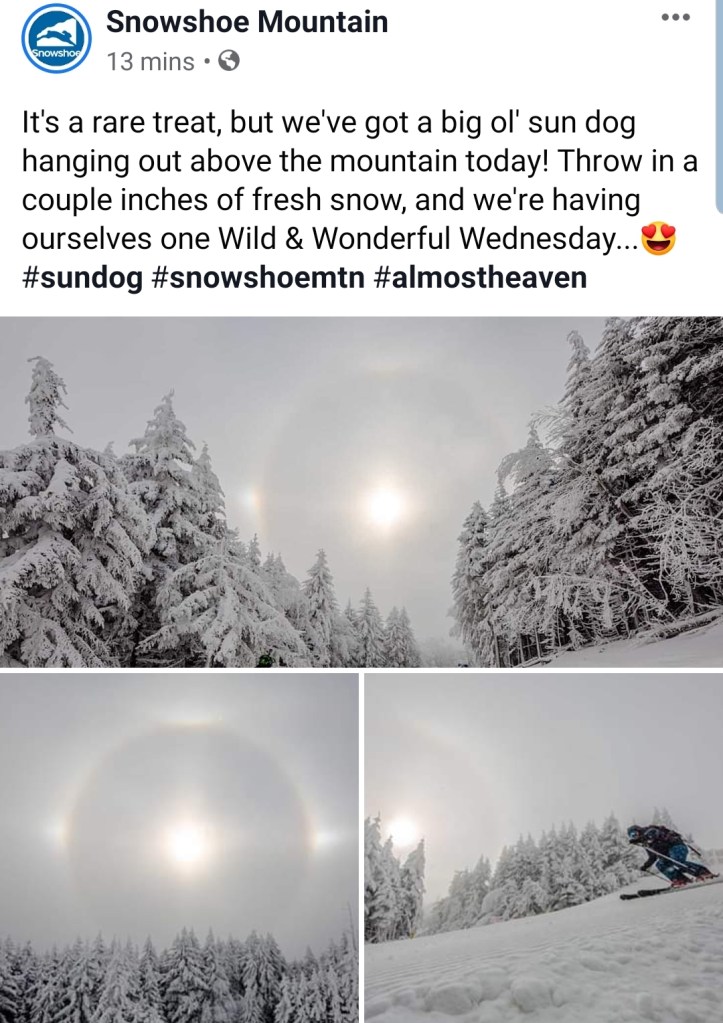This screenshot has width=723, height=1023.
Task: Click the 'fresh snow' caption text
Action: tap(329, 200)
